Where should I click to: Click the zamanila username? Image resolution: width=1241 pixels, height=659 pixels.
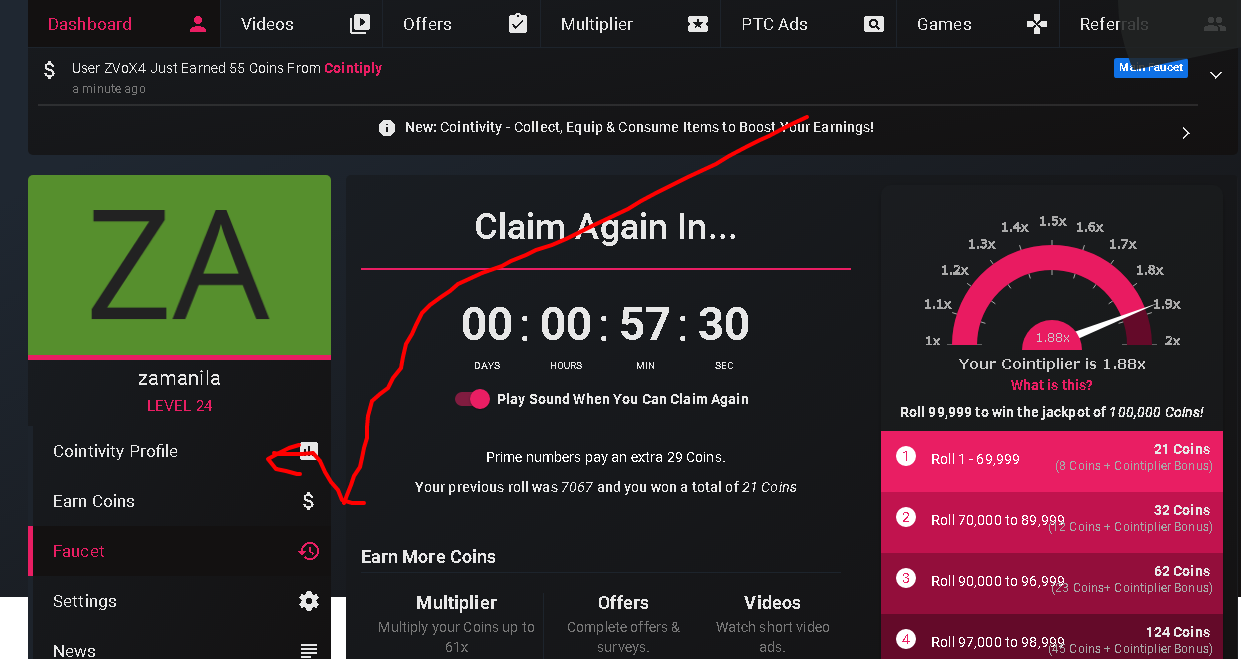[x=179, y=378]
